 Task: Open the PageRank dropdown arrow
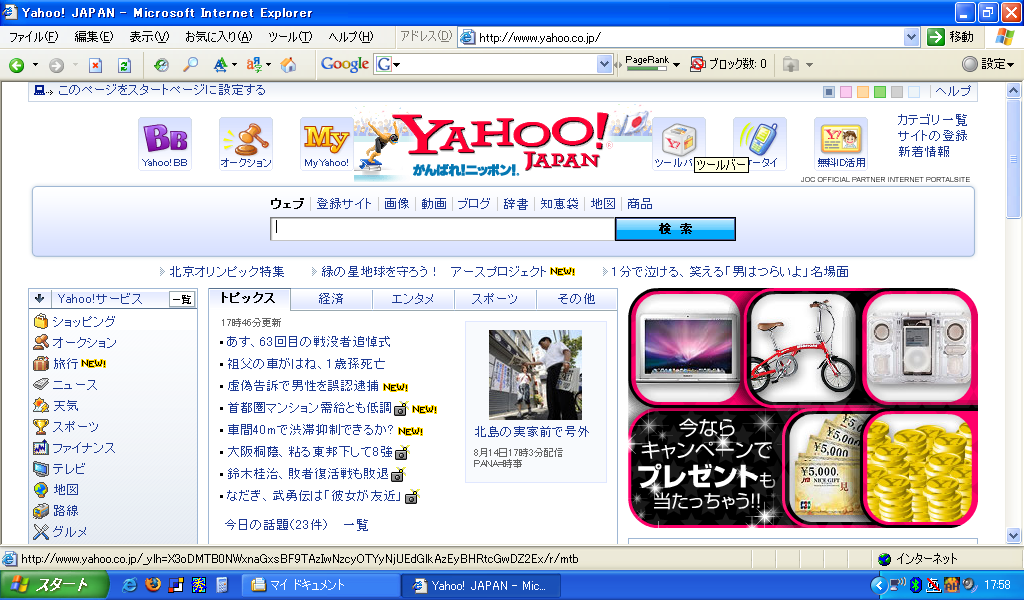pyautogui.click(x=676, y=65)
